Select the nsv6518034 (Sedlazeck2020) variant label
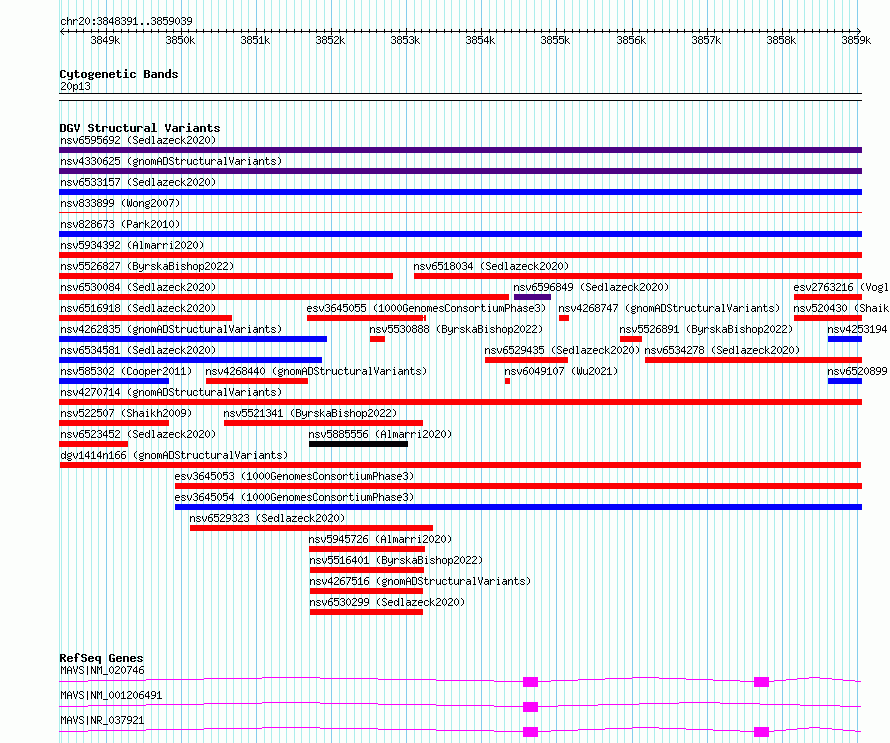The width and height of the screenshot is (890, 743). click(x=491, y=266)
